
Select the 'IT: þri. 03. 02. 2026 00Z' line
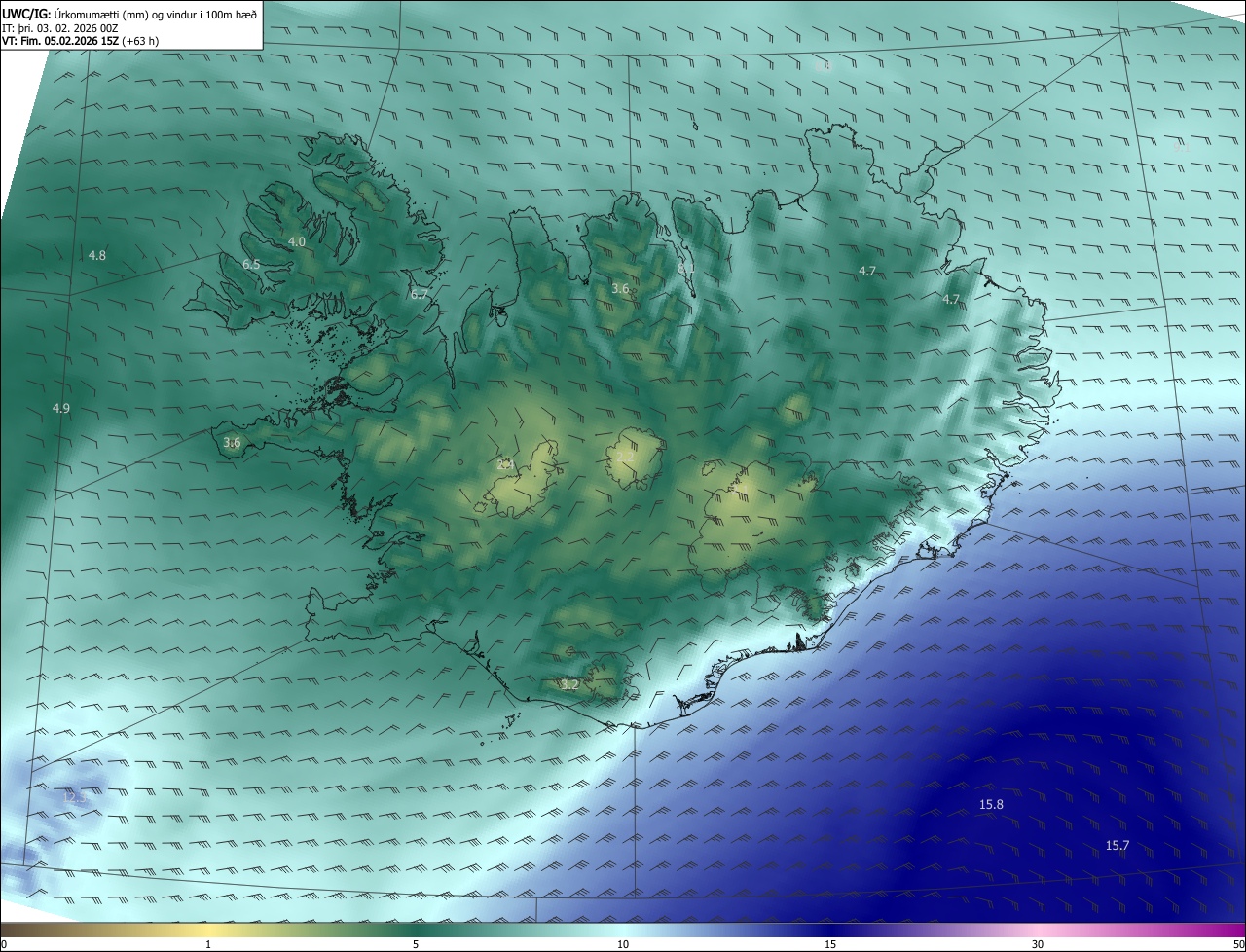pyautogui.click(x=60, y=27)
